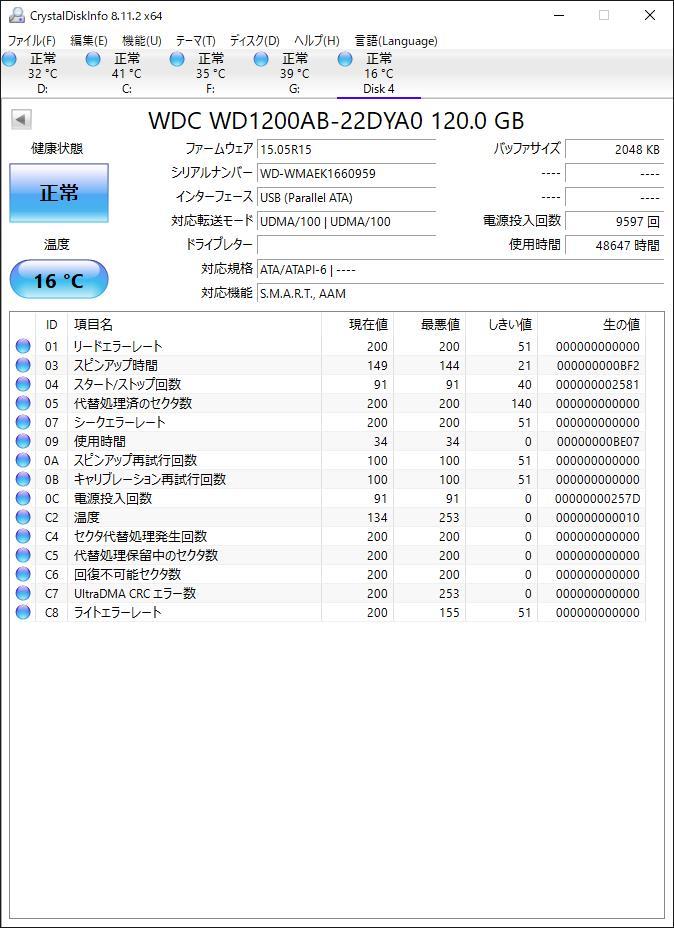The width and height of the screenshot is (674, 928).
Task: Click the 最悪値 column header
Action: (430, 324)
